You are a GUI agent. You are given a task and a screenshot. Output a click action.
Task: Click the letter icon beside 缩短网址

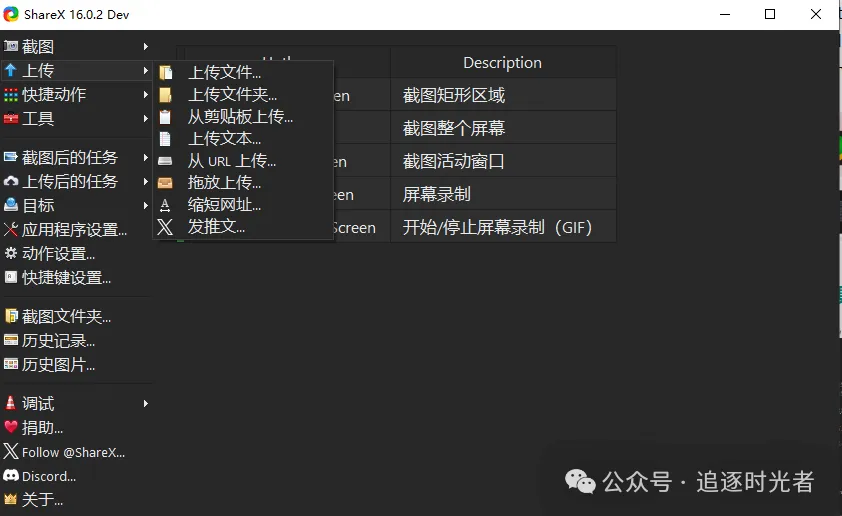click(x=165, y=205)
